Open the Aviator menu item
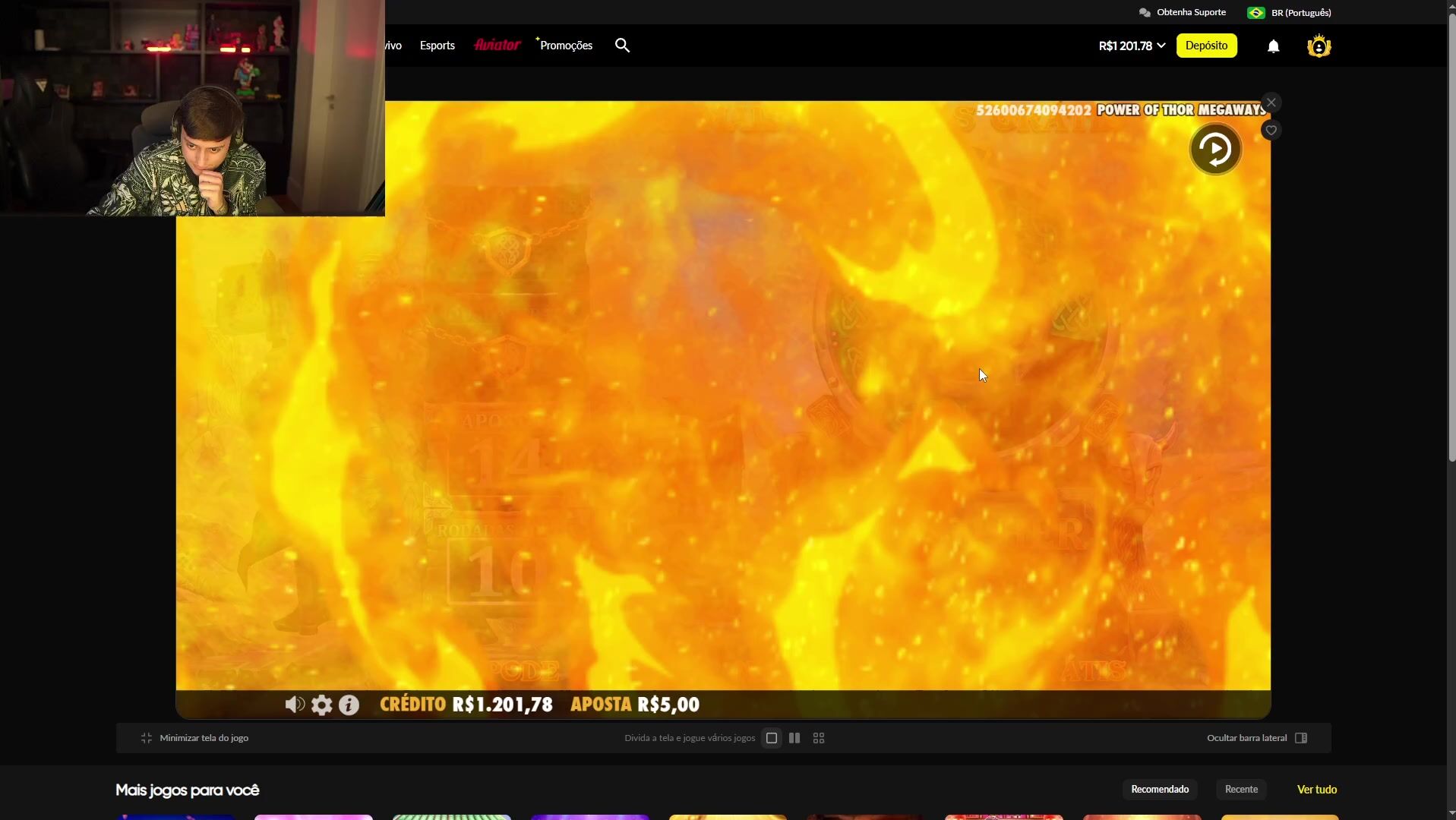The height and width of the screenshot is (820, 1456). 497,45
